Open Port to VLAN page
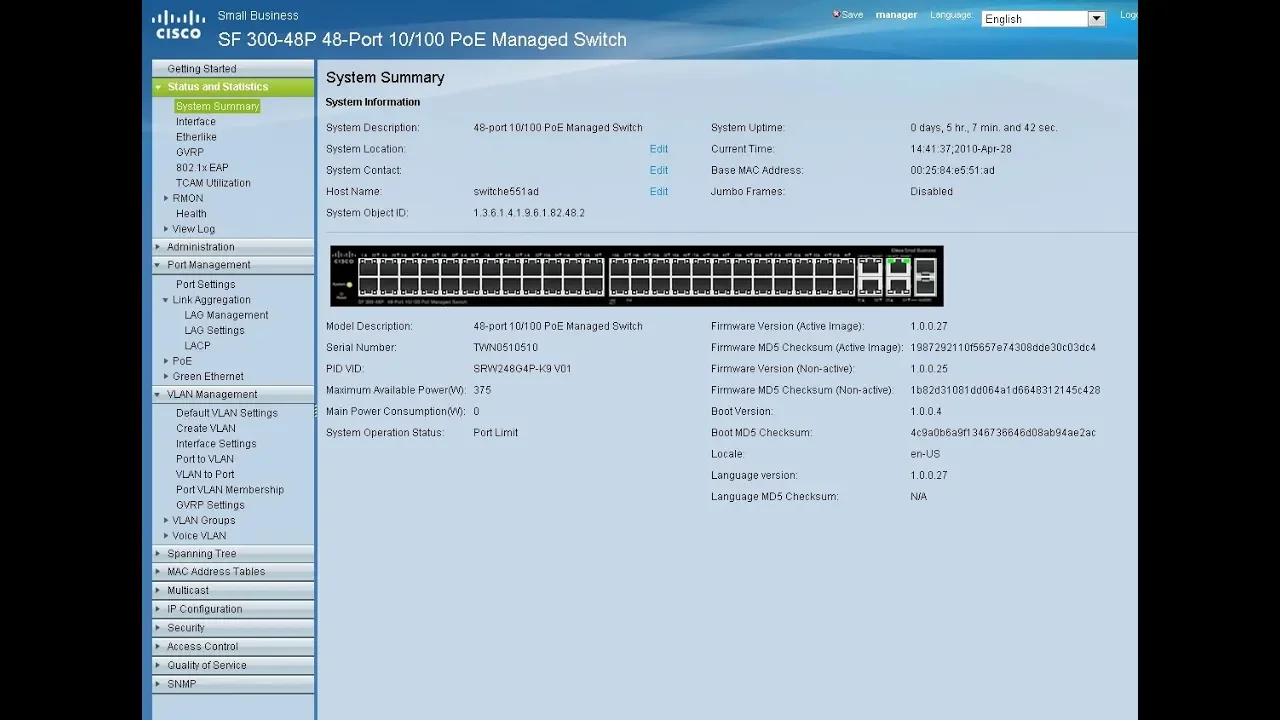Viewport: 1280px width, 720px height. (205, 459)
